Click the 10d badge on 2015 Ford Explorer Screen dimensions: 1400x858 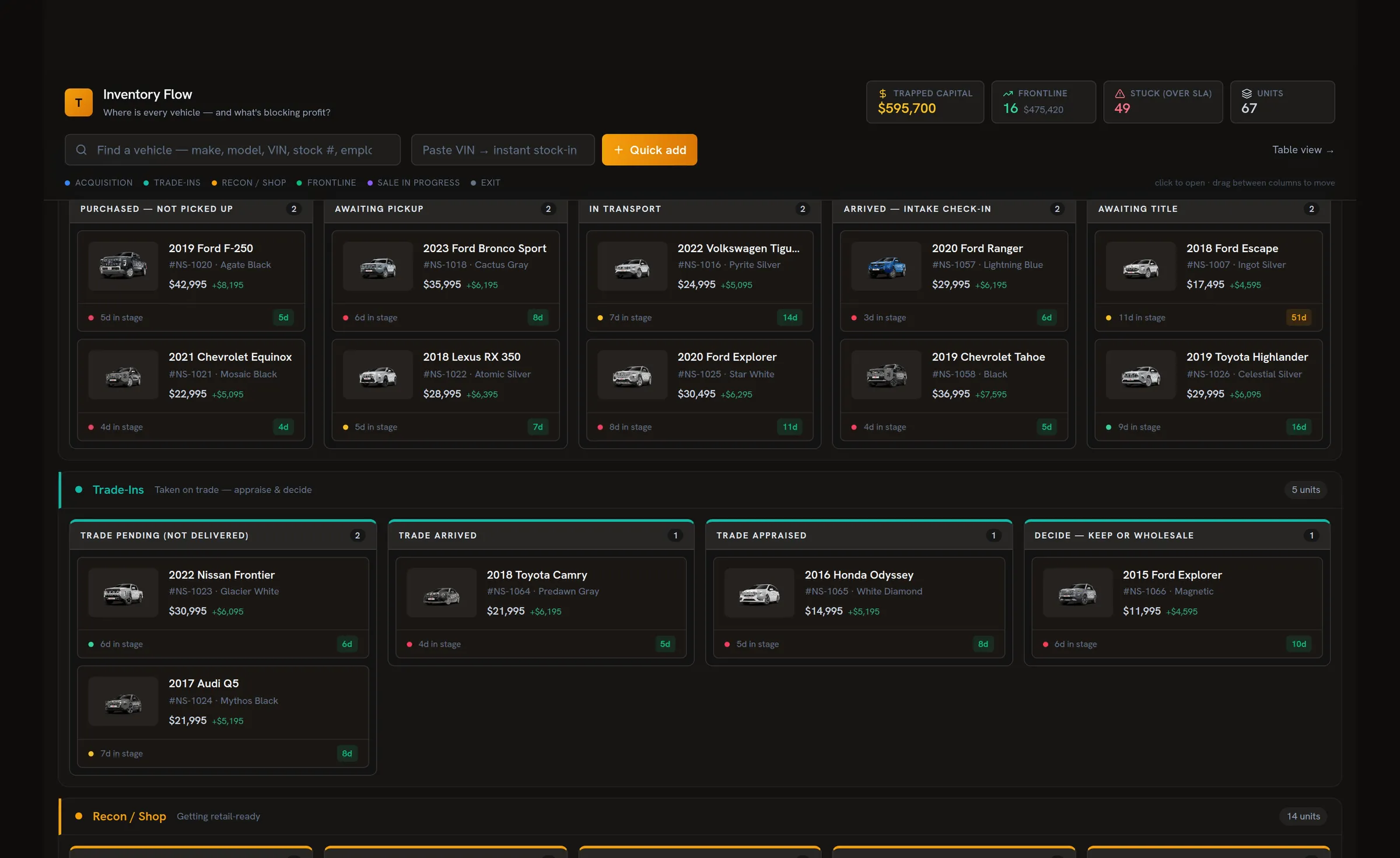tap(1298, 644)
